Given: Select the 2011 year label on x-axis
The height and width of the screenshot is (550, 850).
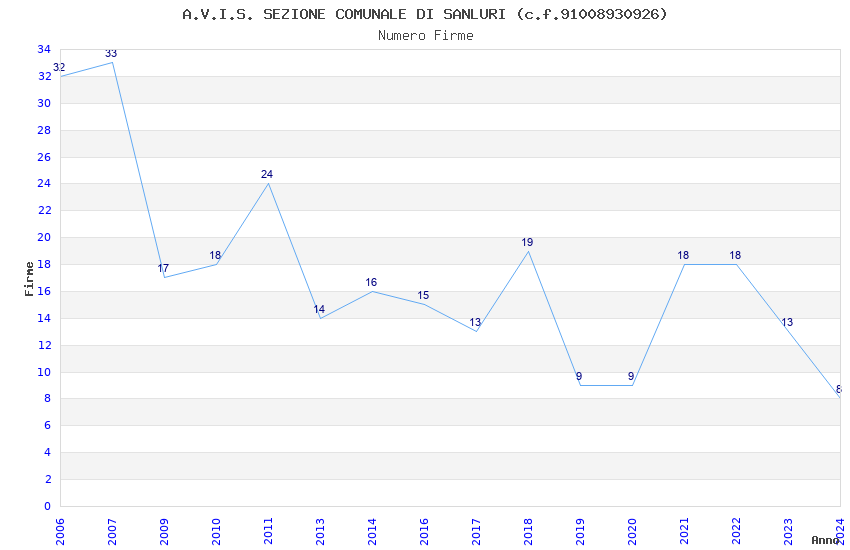Looking at the screenshot, I should (x=268, y=532).
